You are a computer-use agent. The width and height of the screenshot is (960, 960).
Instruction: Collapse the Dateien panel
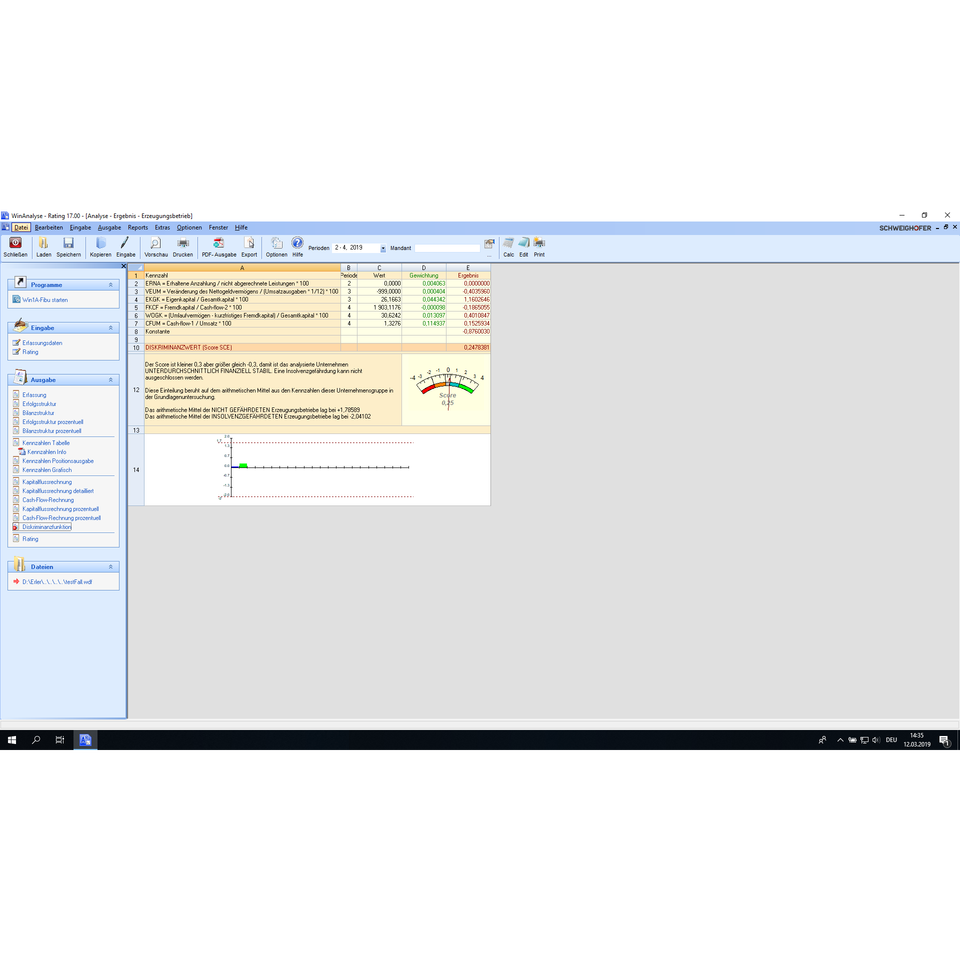coord(111,566)
